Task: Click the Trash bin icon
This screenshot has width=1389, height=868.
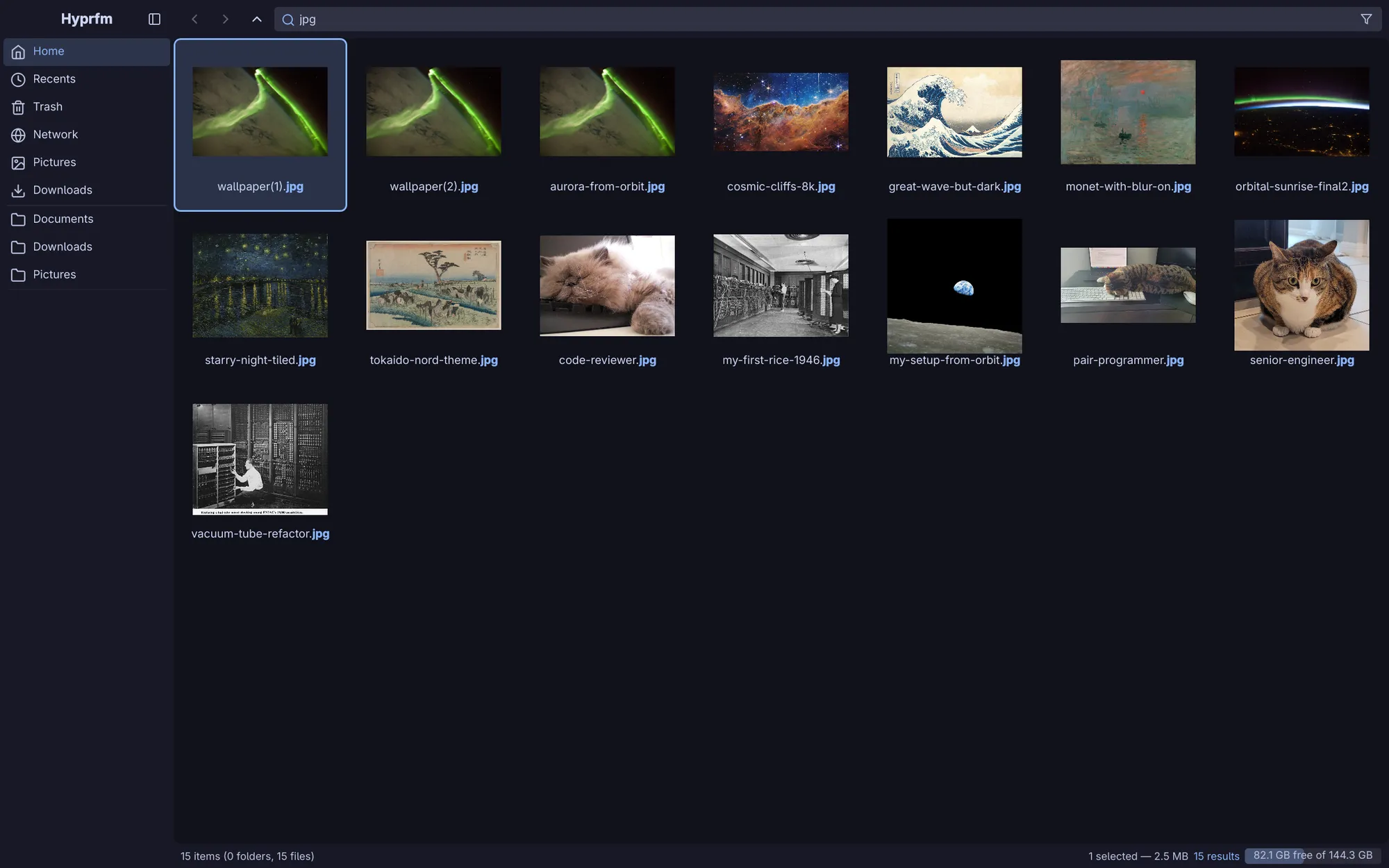Action: point(19,108)
